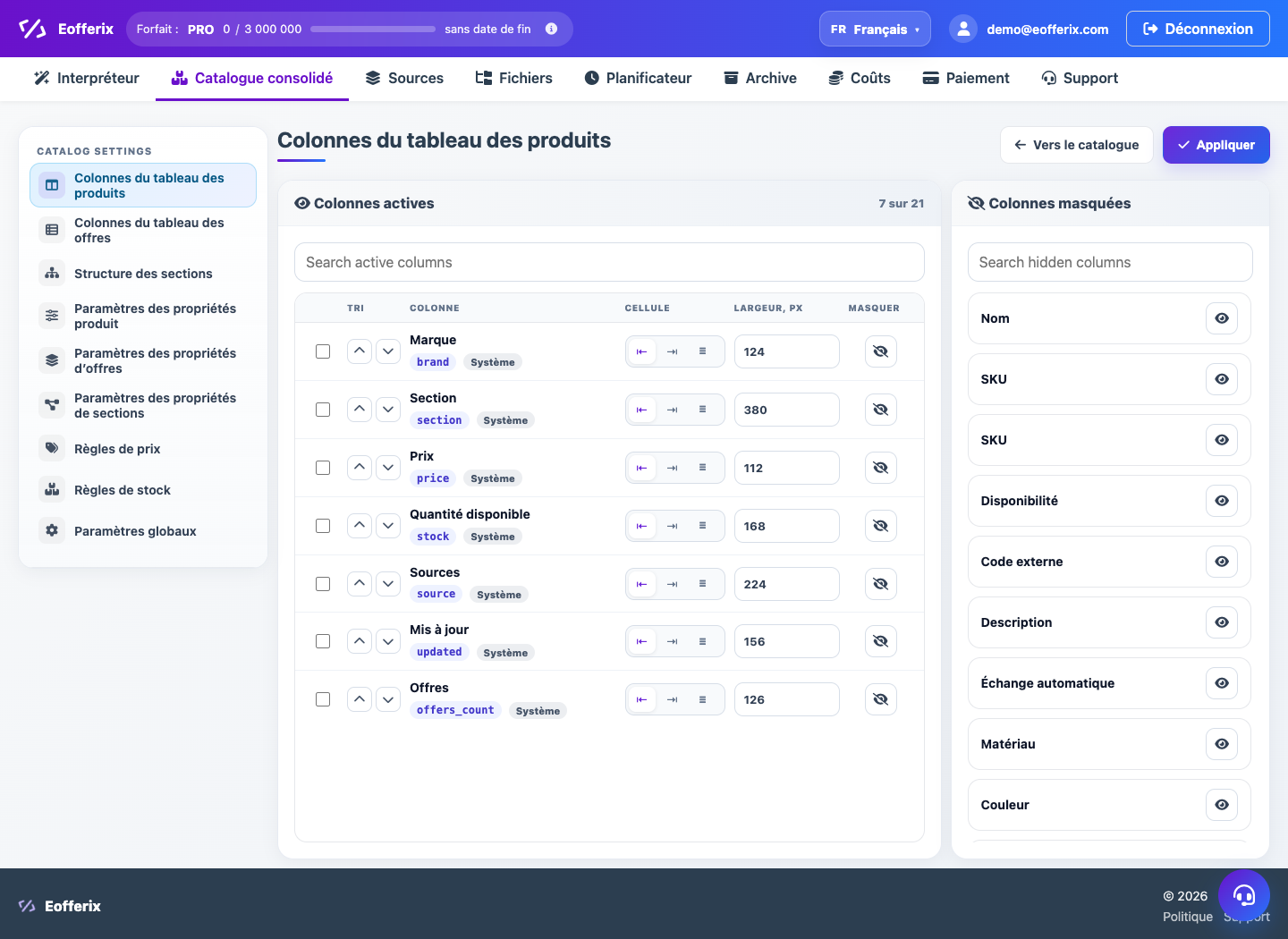Move the Mis à jour column up

[360, 641]
